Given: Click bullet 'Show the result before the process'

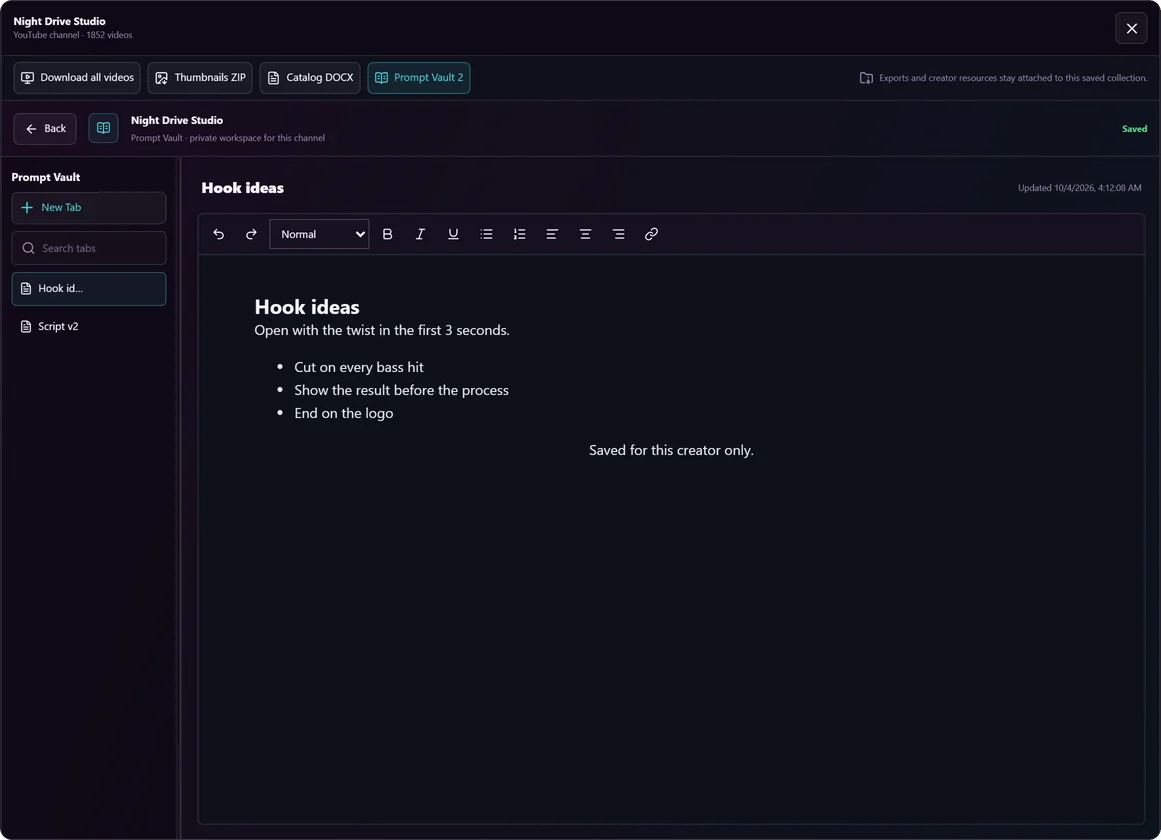Looking at the screenshot, I should (401, 390).
